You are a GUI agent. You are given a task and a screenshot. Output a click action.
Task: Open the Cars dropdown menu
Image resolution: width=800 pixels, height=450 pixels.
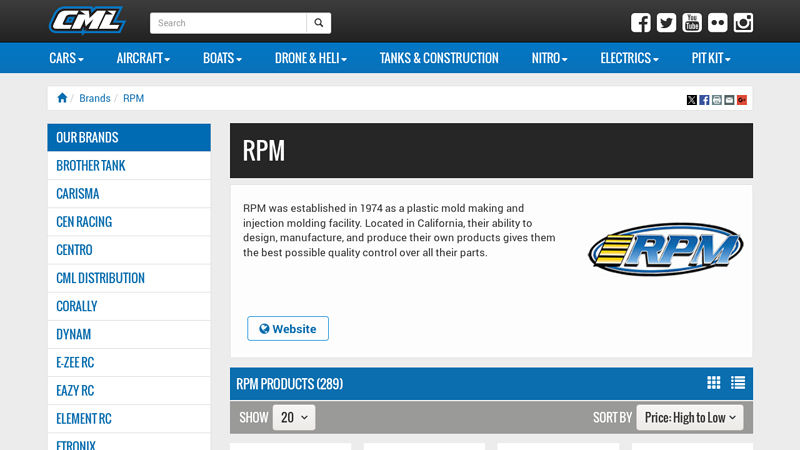pyautogui.click(x=66, y=58)
